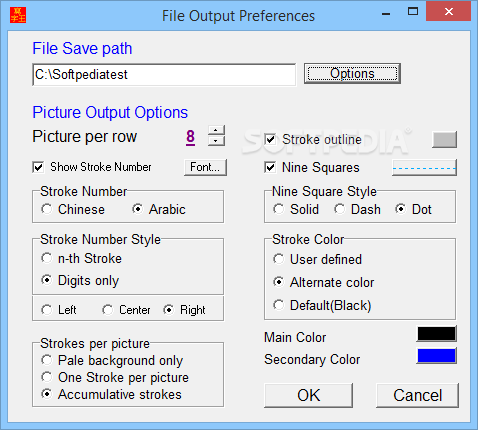The image size is (478, 430).
Task: Select Chinese stroke number radio button
Action: coord(47,209)
